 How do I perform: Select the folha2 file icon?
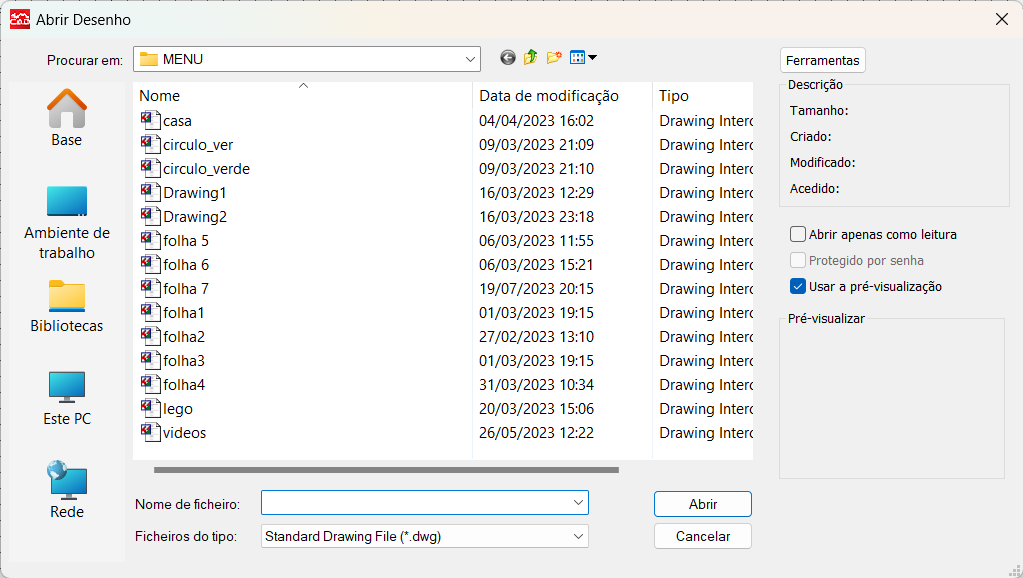[150, 336]
